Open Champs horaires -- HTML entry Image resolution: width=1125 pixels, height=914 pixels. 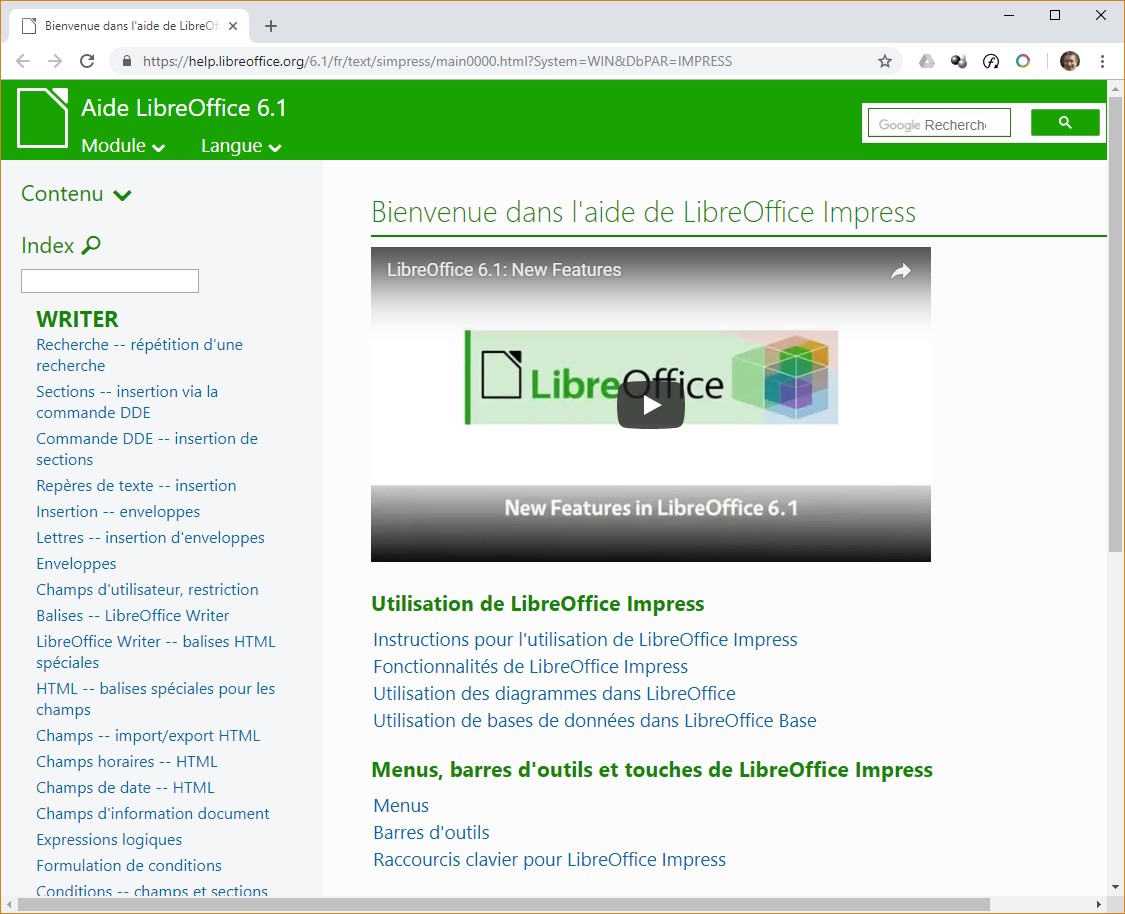pos(127,761)
